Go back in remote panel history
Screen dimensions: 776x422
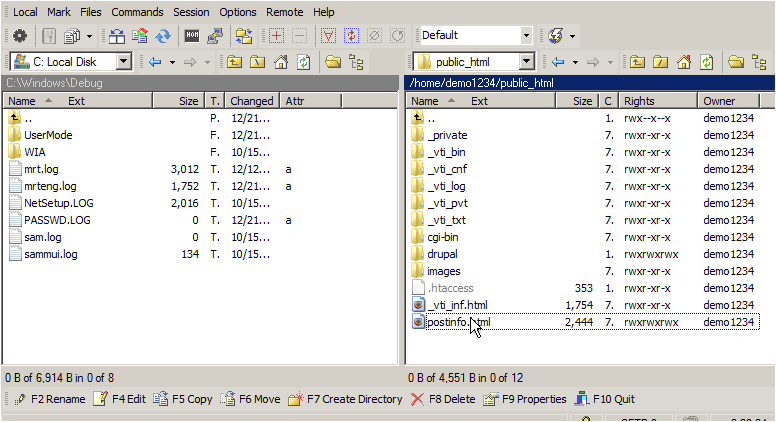pos(558,62)
